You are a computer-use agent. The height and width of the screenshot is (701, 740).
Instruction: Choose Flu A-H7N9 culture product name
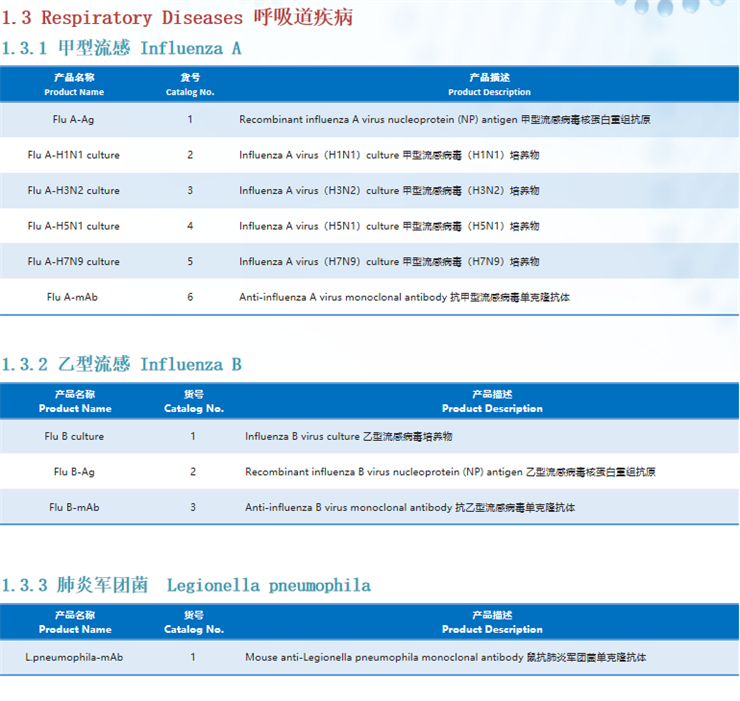coord(74,261)
